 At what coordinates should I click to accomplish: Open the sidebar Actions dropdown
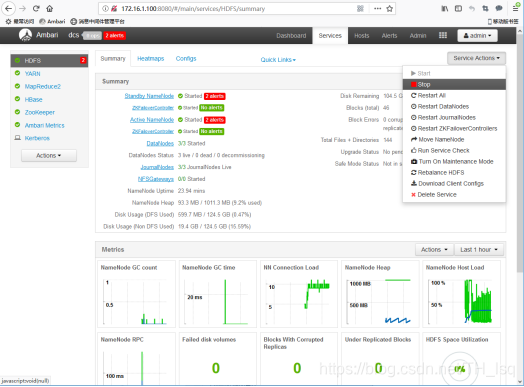pyautogui.click(x=49, y=155)
